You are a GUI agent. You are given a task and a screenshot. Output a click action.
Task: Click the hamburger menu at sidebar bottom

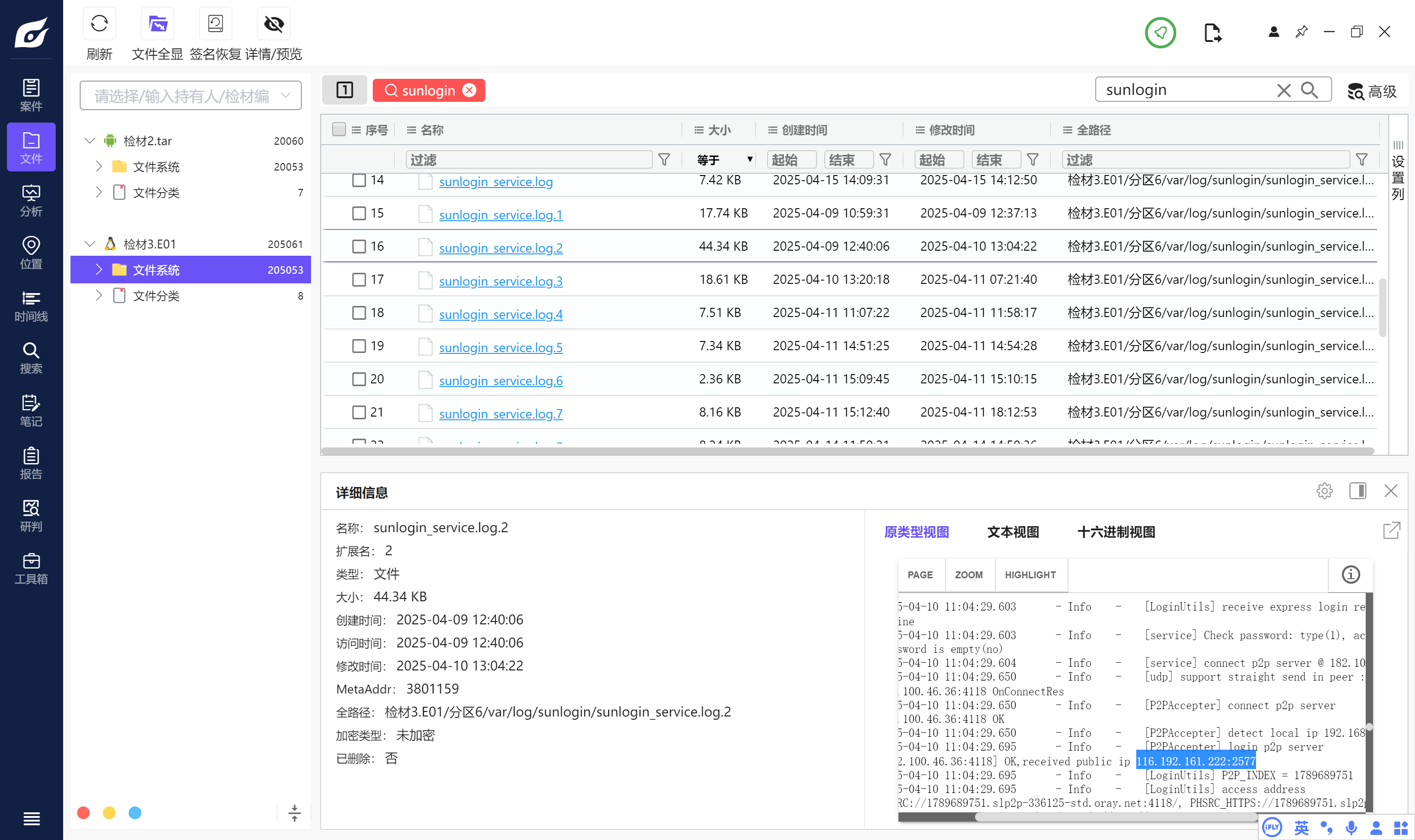pyautogui.click(x=31, y=818)
